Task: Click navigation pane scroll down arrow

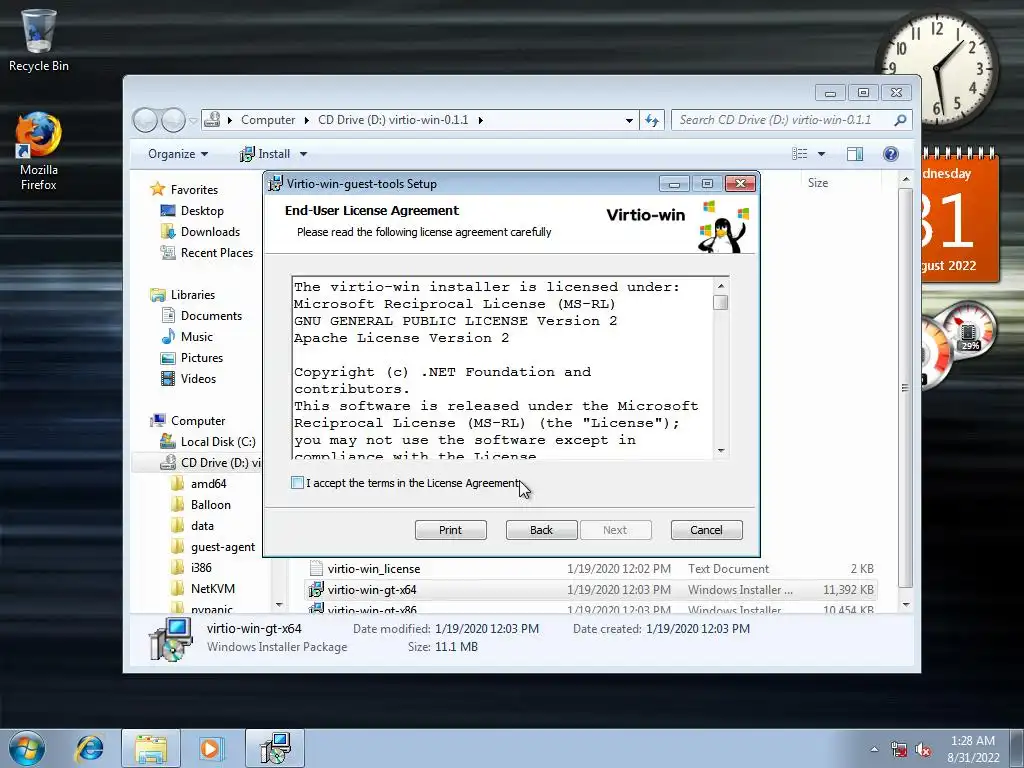Action: 280,605
